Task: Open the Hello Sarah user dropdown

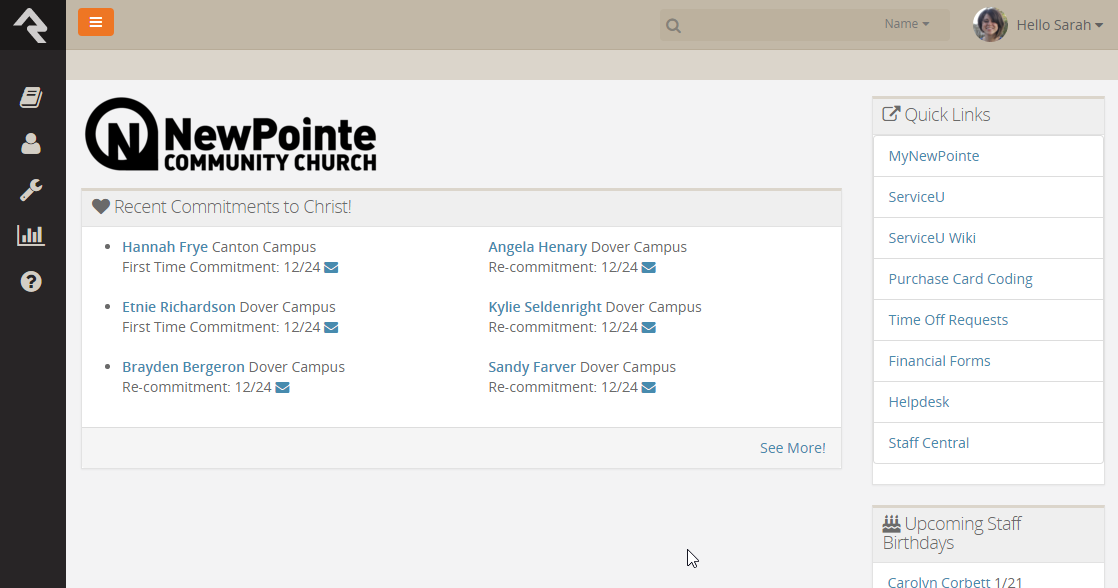Action: click(1058, 25)
